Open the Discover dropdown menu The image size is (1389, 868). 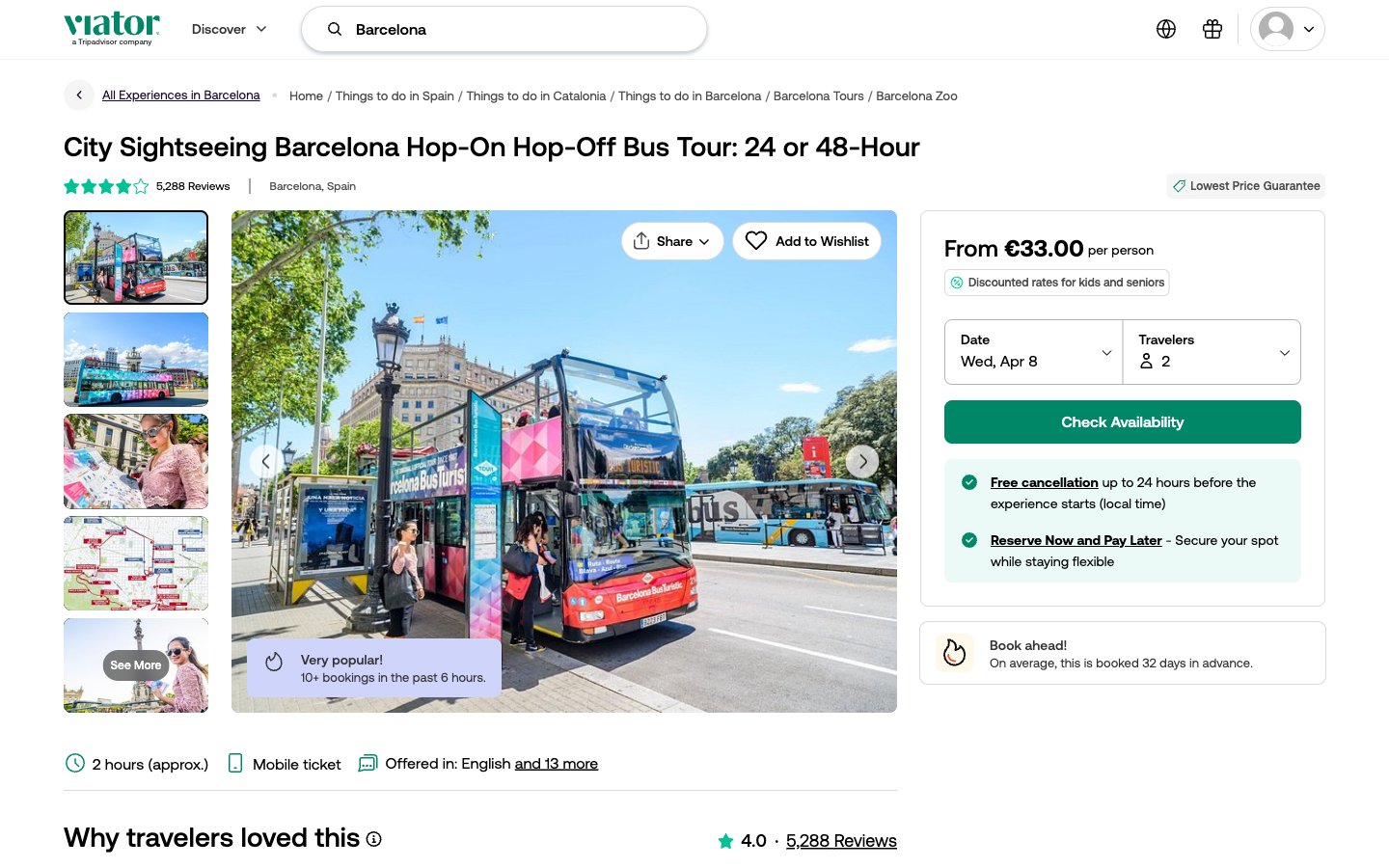230,29
